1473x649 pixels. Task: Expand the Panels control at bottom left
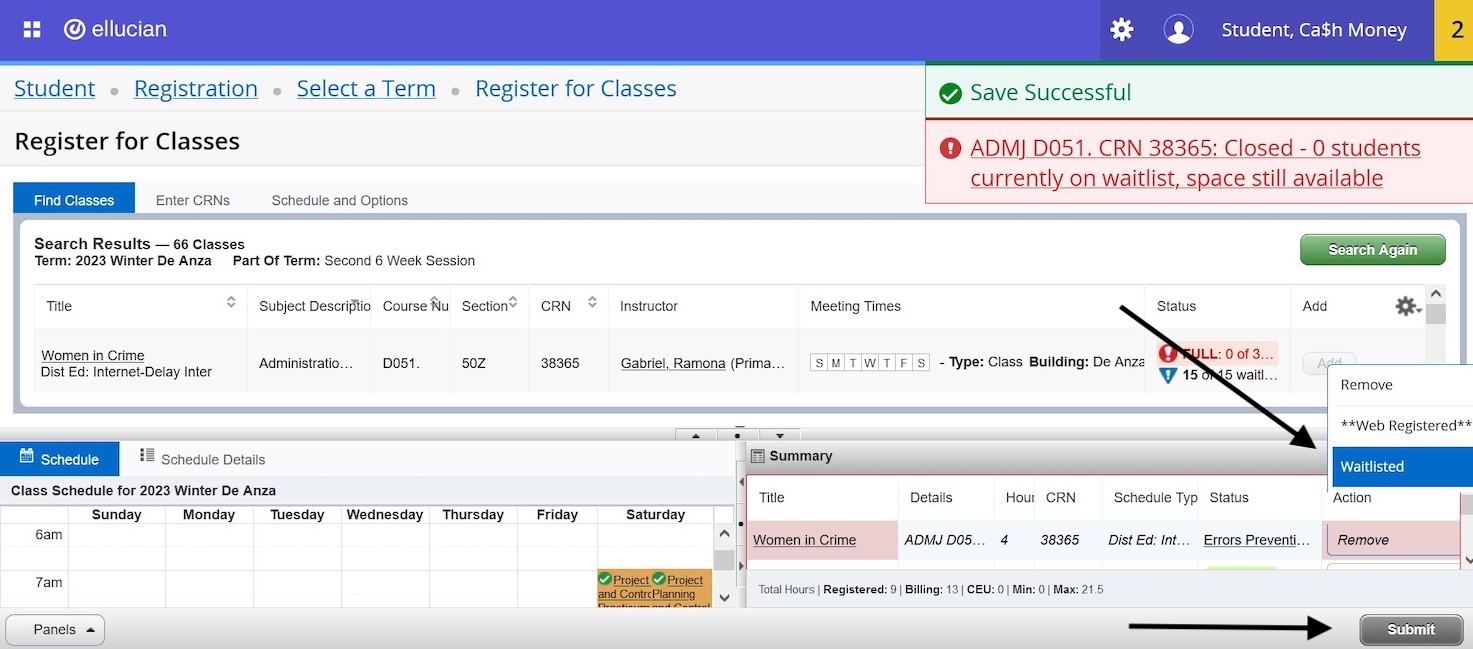click(54, 629)
